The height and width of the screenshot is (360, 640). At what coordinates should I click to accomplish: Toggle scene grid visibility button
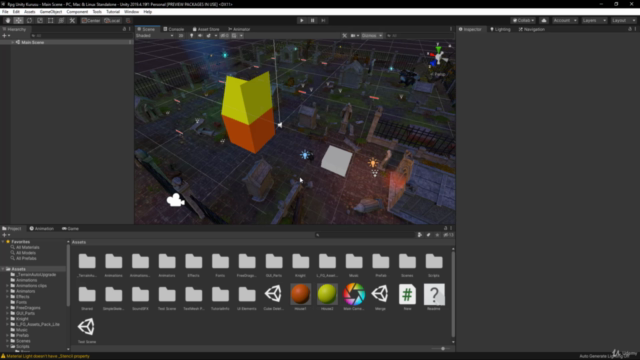(x=234, y=36)
